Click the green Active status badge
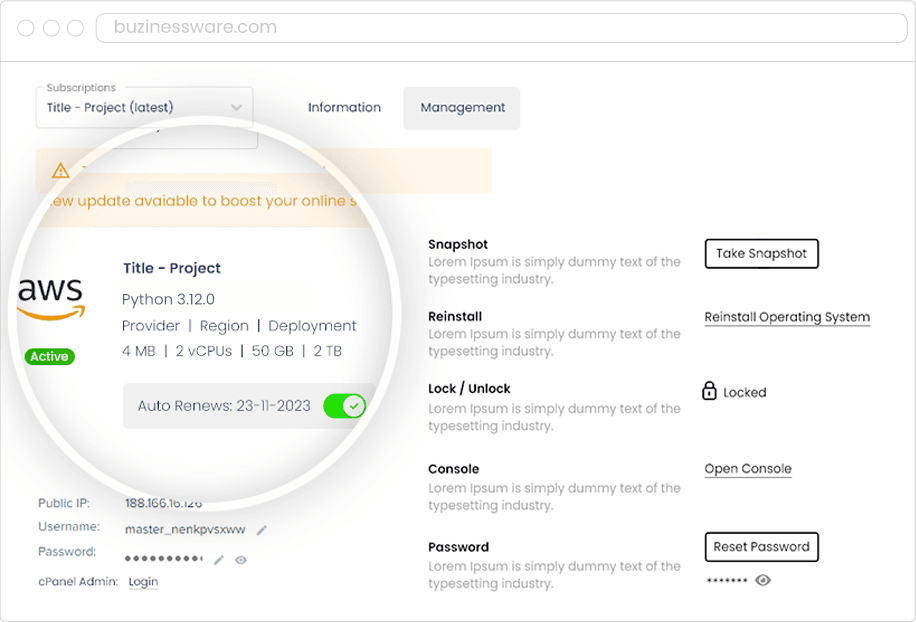This screenshot has height=622, width=916. (x=49, y=356)
